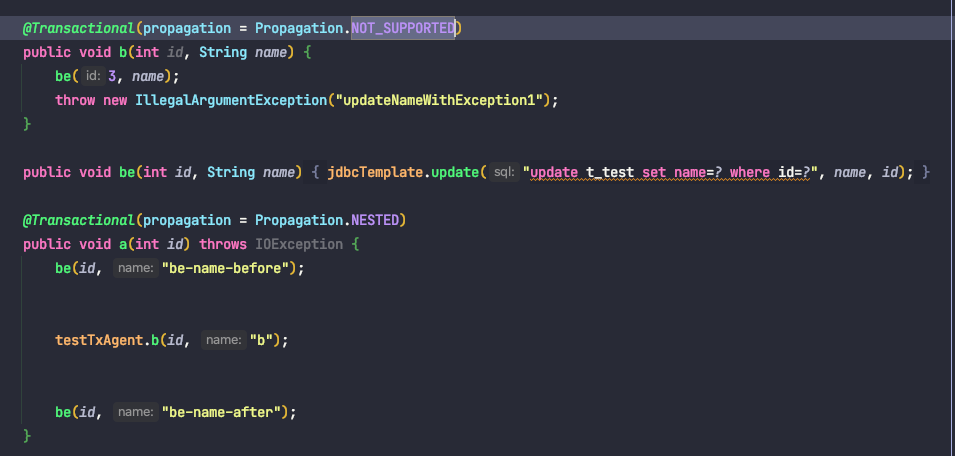Click the throw keyword
The width and height of the screenshot is (955, 456).
click(75, 100)
